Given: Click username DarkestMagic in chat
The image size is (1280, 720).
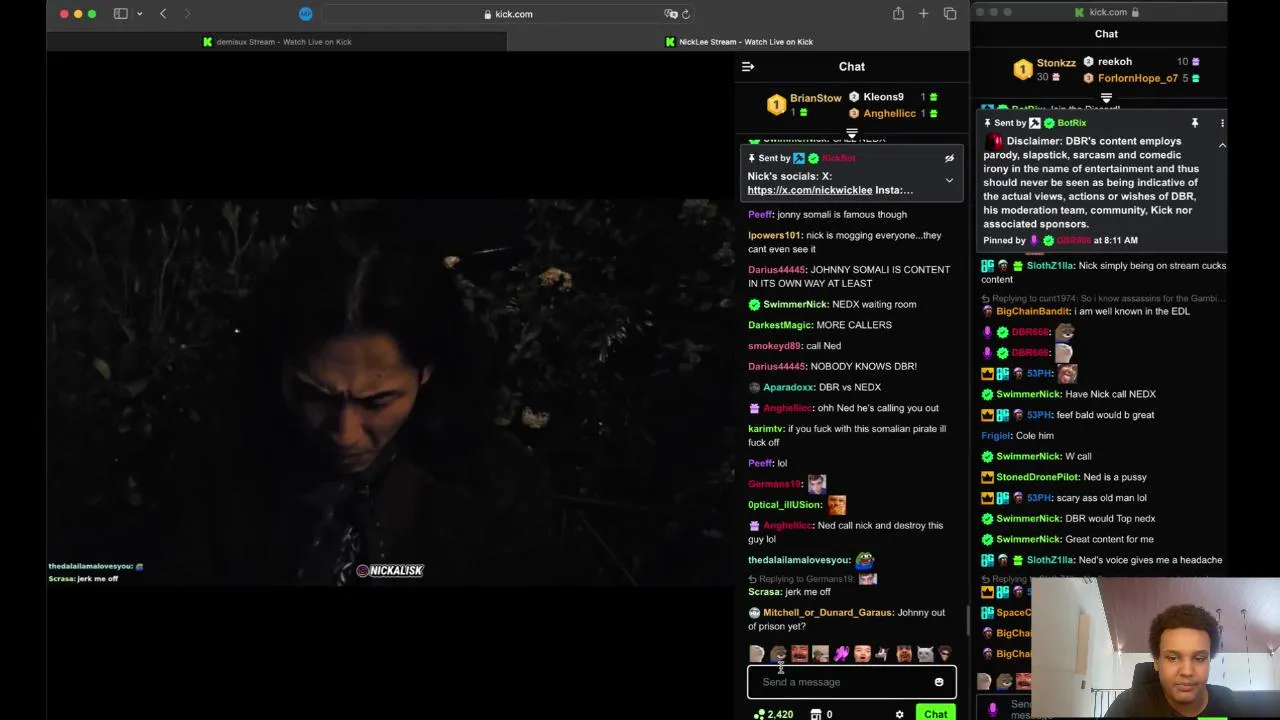Looking at the screenshot, I should pyautogui.click(x=779, y=325).
